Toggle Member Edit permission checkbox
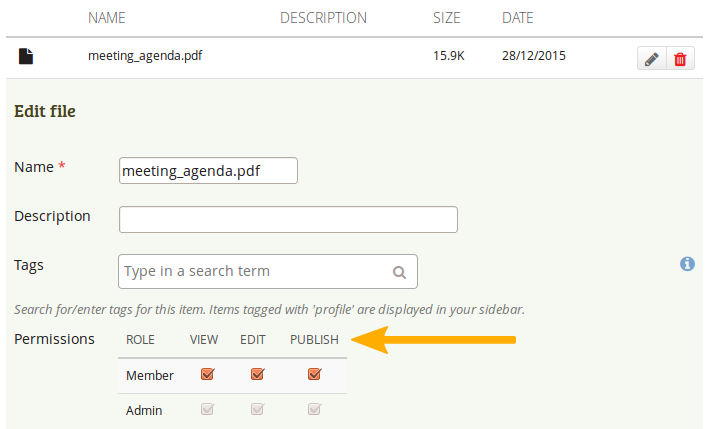Screen dimensions: 711x429 tap(257, 375)
